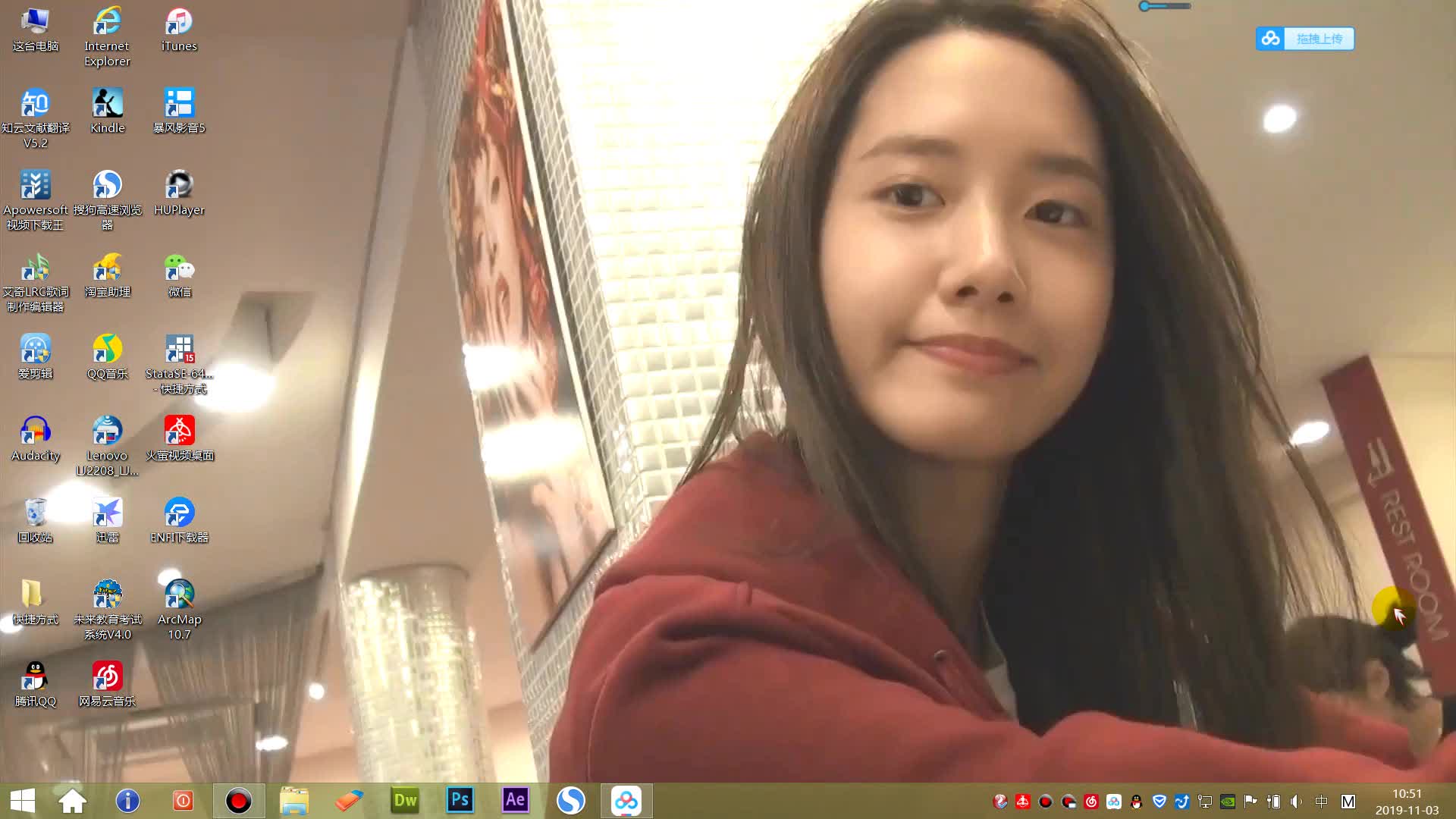Image resolution: width=1456 pixels, height=819 pixels.
Task: Open volume speaker tray icon
Action: (x=1297, y=802)
